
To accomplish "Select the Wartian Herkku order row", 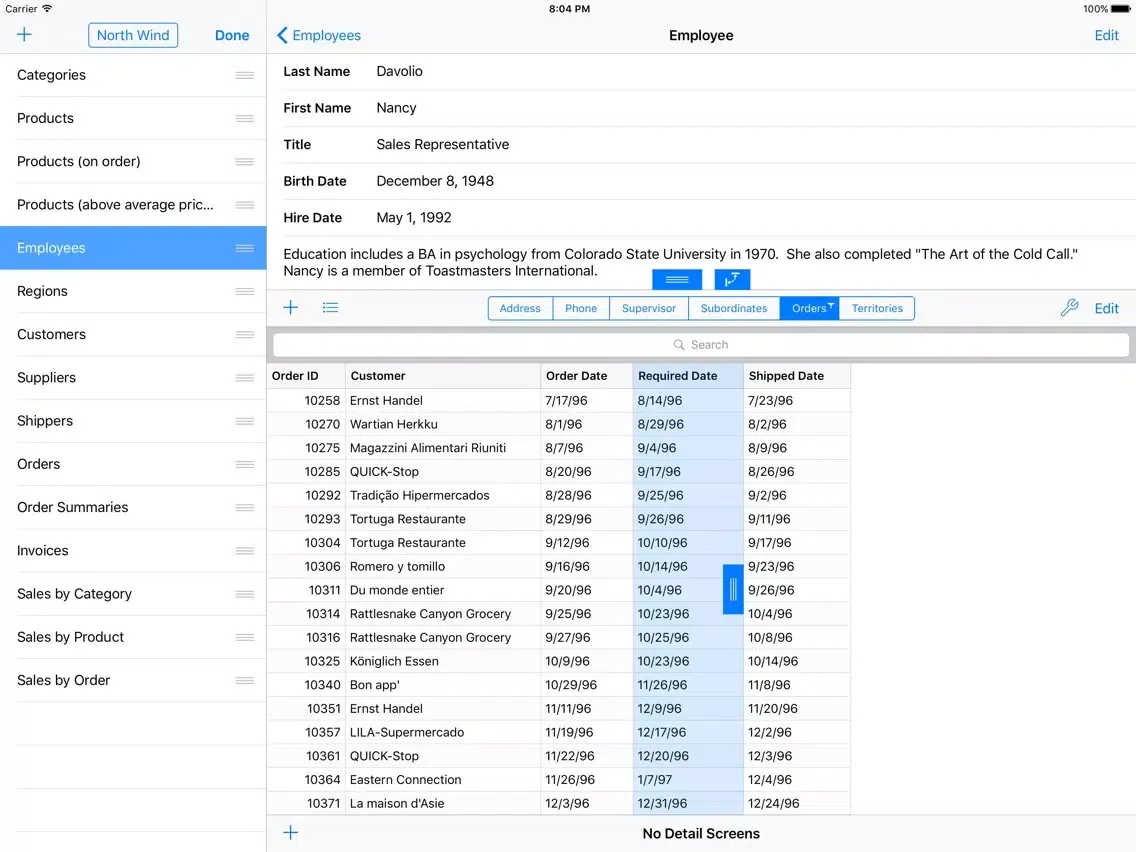I will 559,424.
